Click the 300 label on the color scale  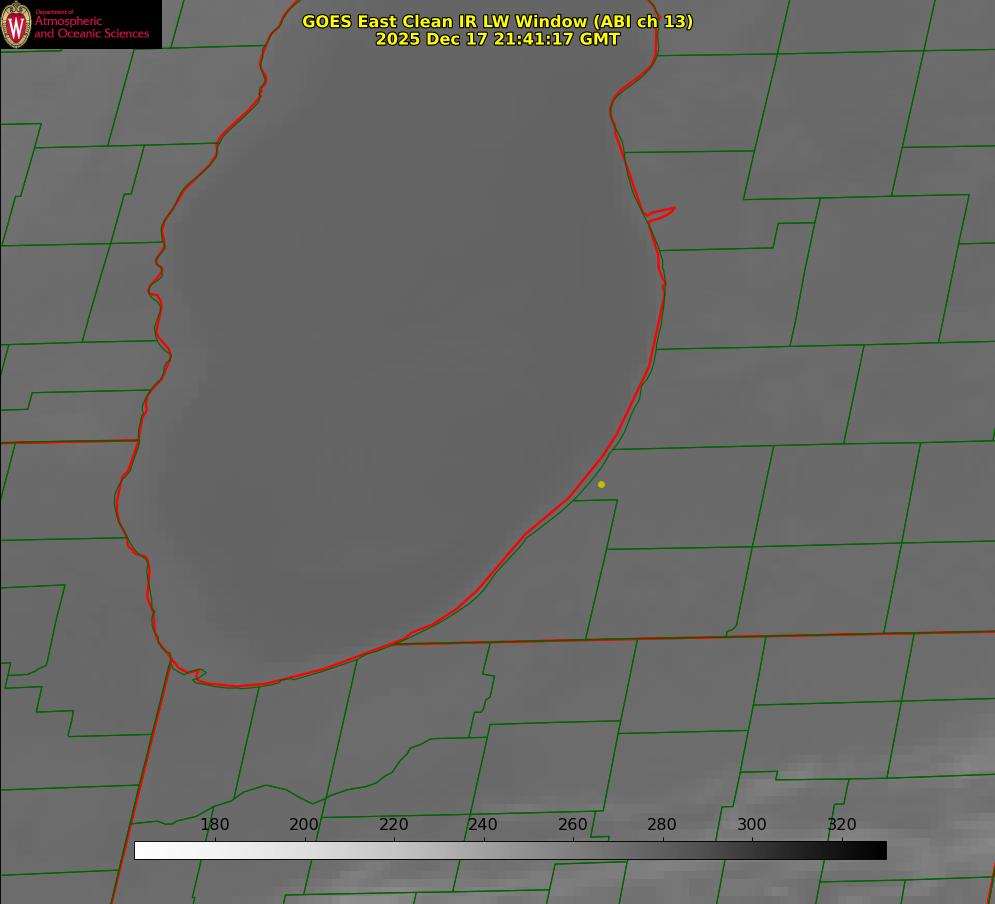(752, 824)
